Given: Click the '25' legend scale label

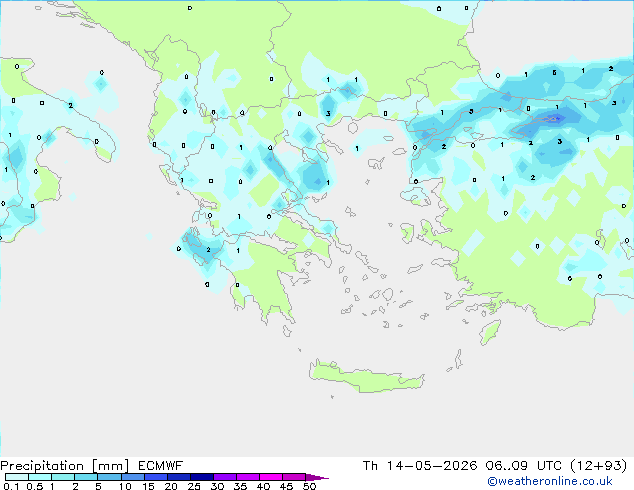Looking at the screenshot, I should pos(194,486).
